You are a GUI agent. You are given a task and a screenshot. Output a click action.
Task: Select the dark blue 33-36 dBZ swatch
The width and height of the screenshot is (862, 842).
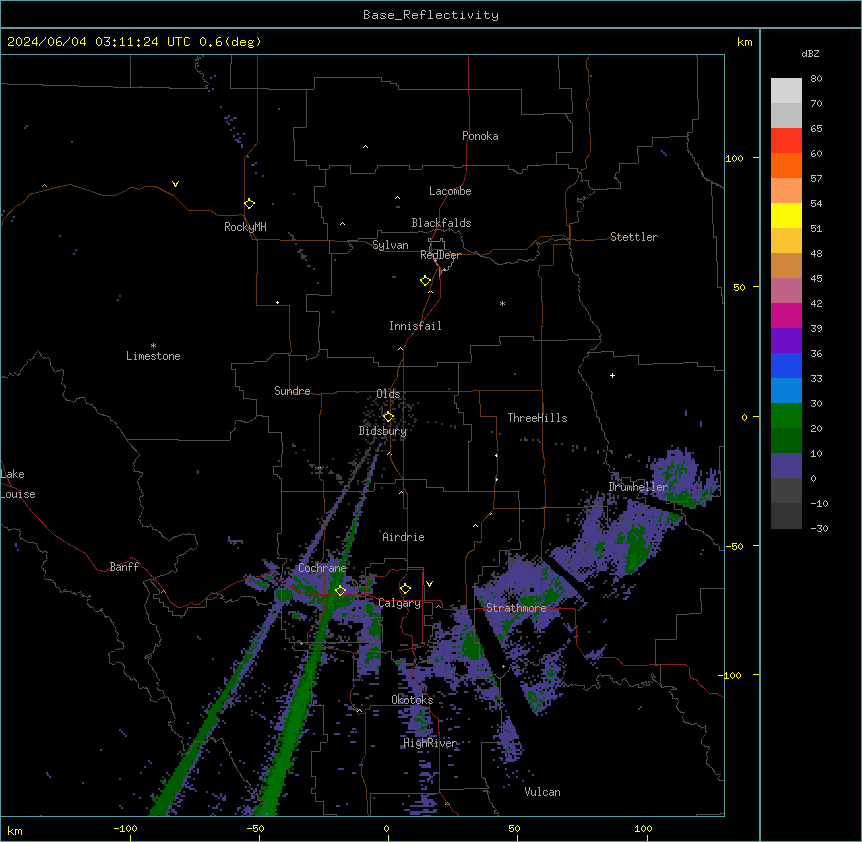click(x=786, y=365)
